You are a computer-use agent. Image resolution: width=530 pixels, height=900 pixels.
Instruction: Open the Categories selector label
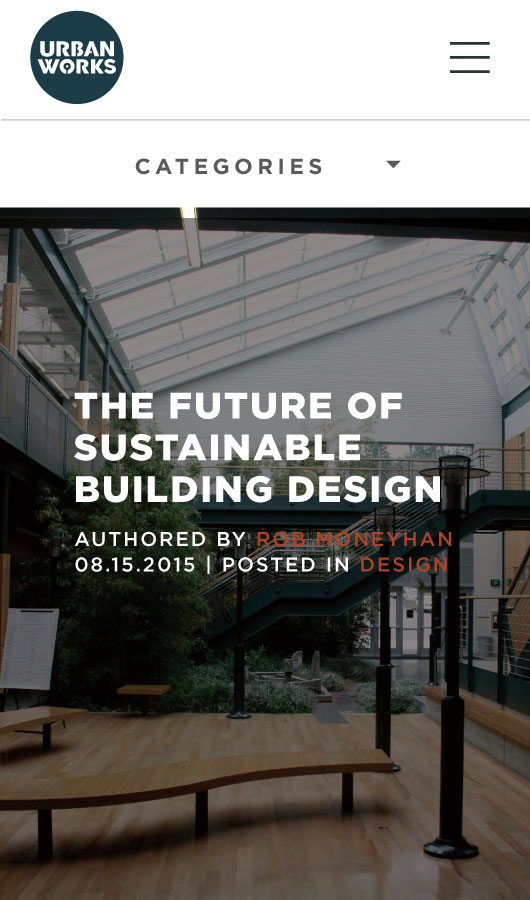229,166
